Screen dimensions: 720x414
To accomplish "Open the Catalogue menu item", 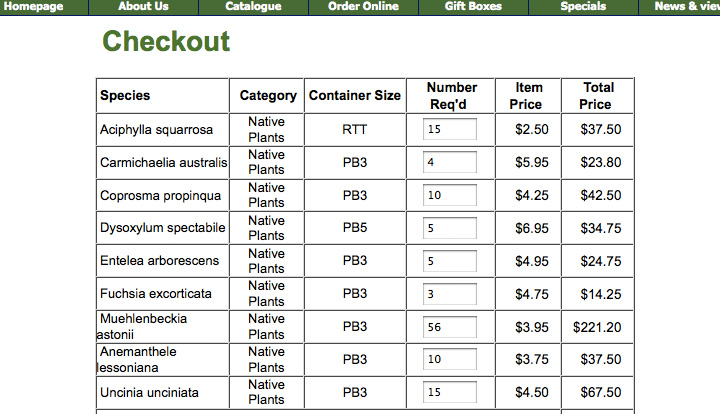I will [x=253, y=7].
